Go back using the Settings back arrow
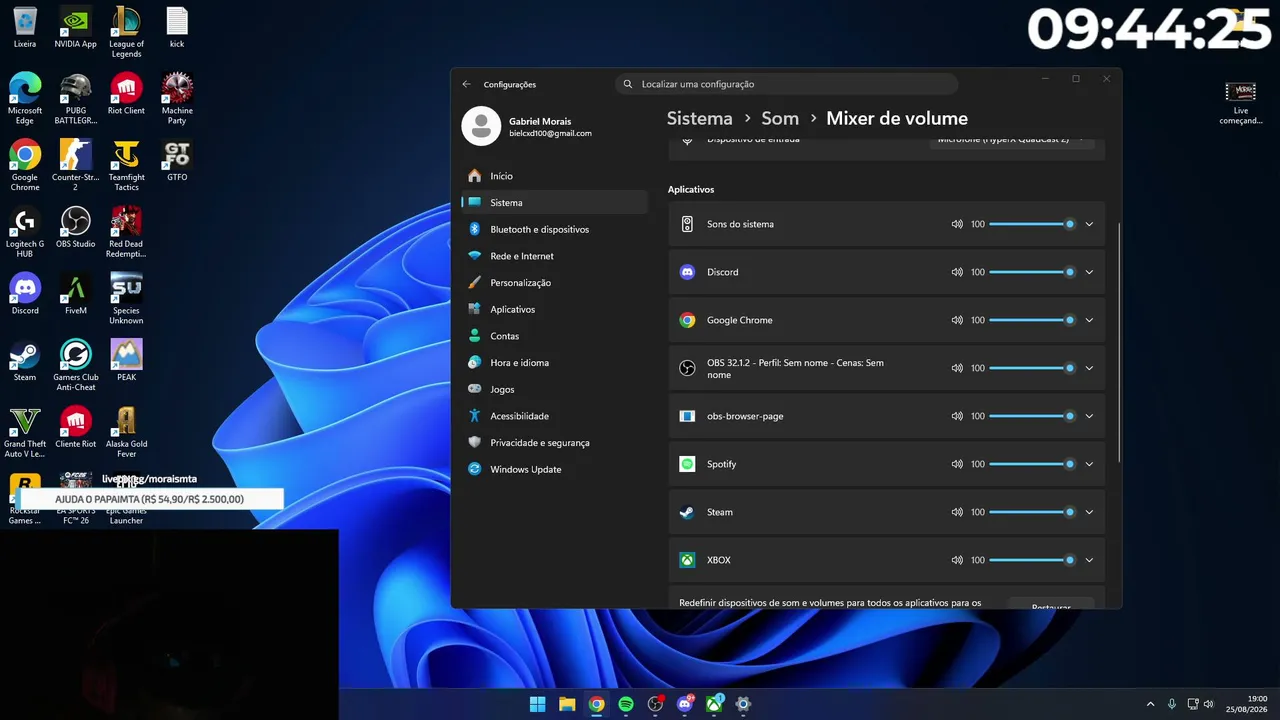The height and width of the screenshot is (720, 1280). 466,84
